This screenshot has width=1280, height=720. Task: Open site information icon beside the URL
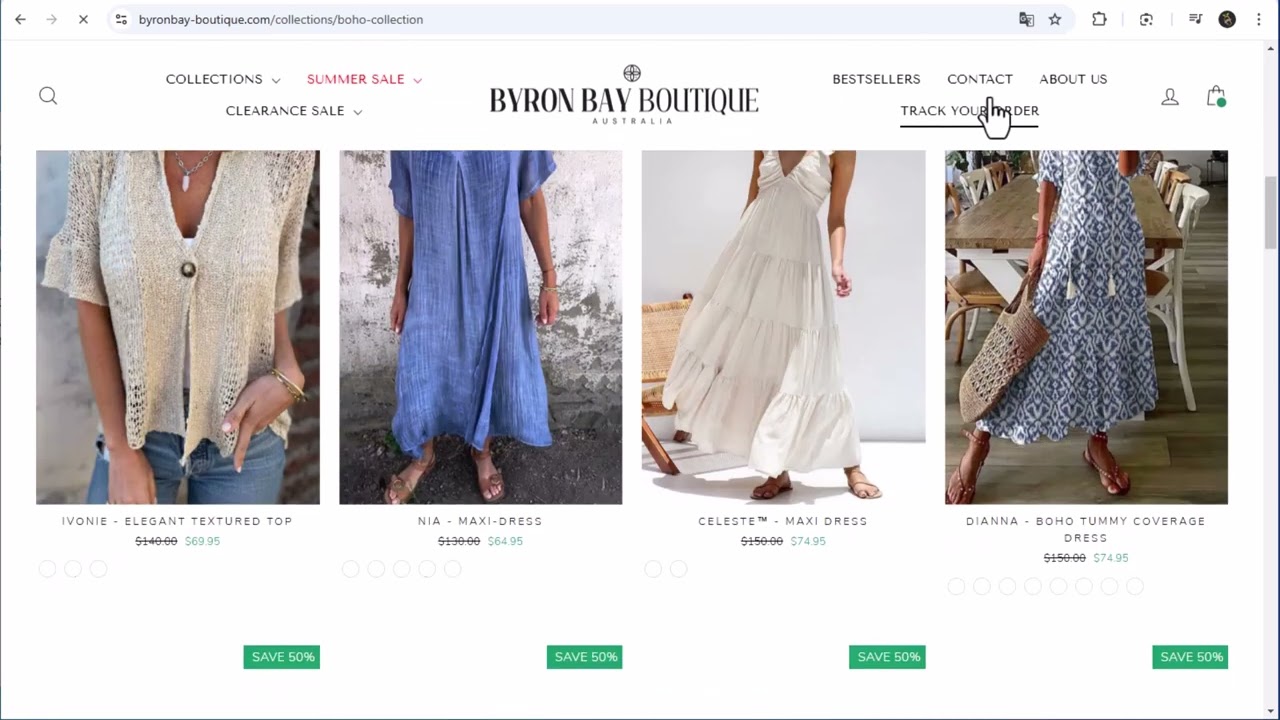pyautogui.click(x=120, y=19)
